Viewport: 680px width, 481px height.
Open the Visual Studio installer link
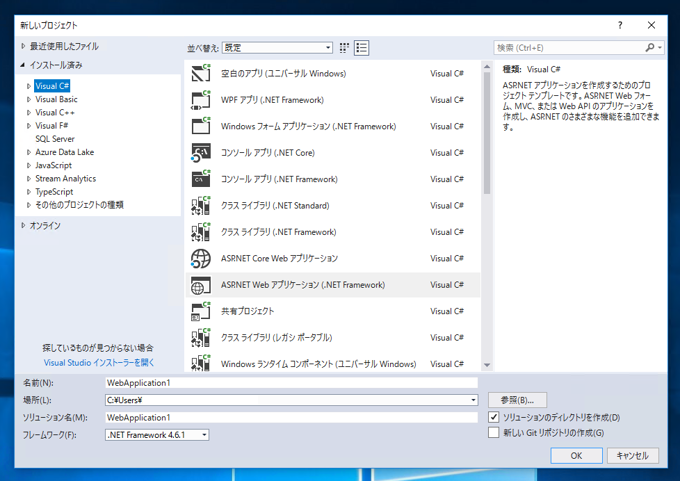[x=99, y=362]
